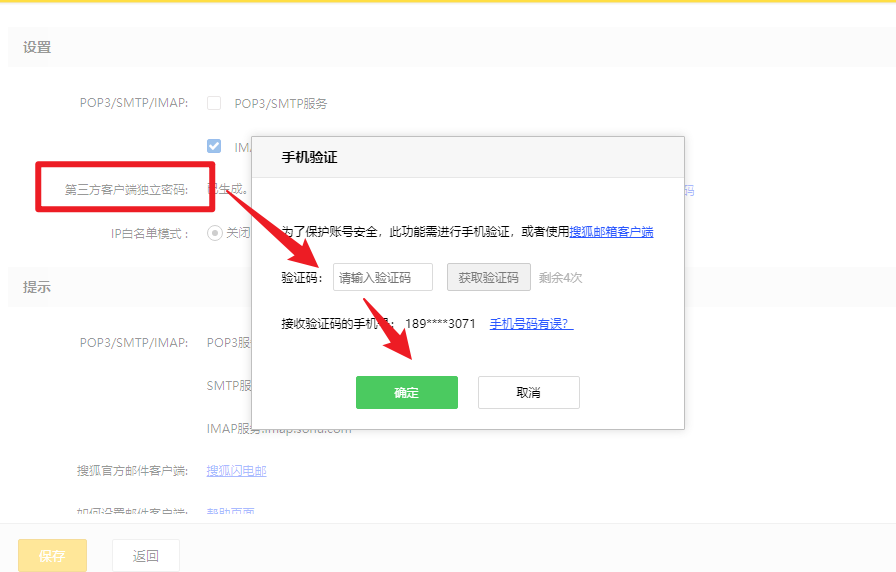The image size is (896, 572).
Task: Click the masked phone number 189****3071
Action: pyautogui.click(x=440, y=323)
